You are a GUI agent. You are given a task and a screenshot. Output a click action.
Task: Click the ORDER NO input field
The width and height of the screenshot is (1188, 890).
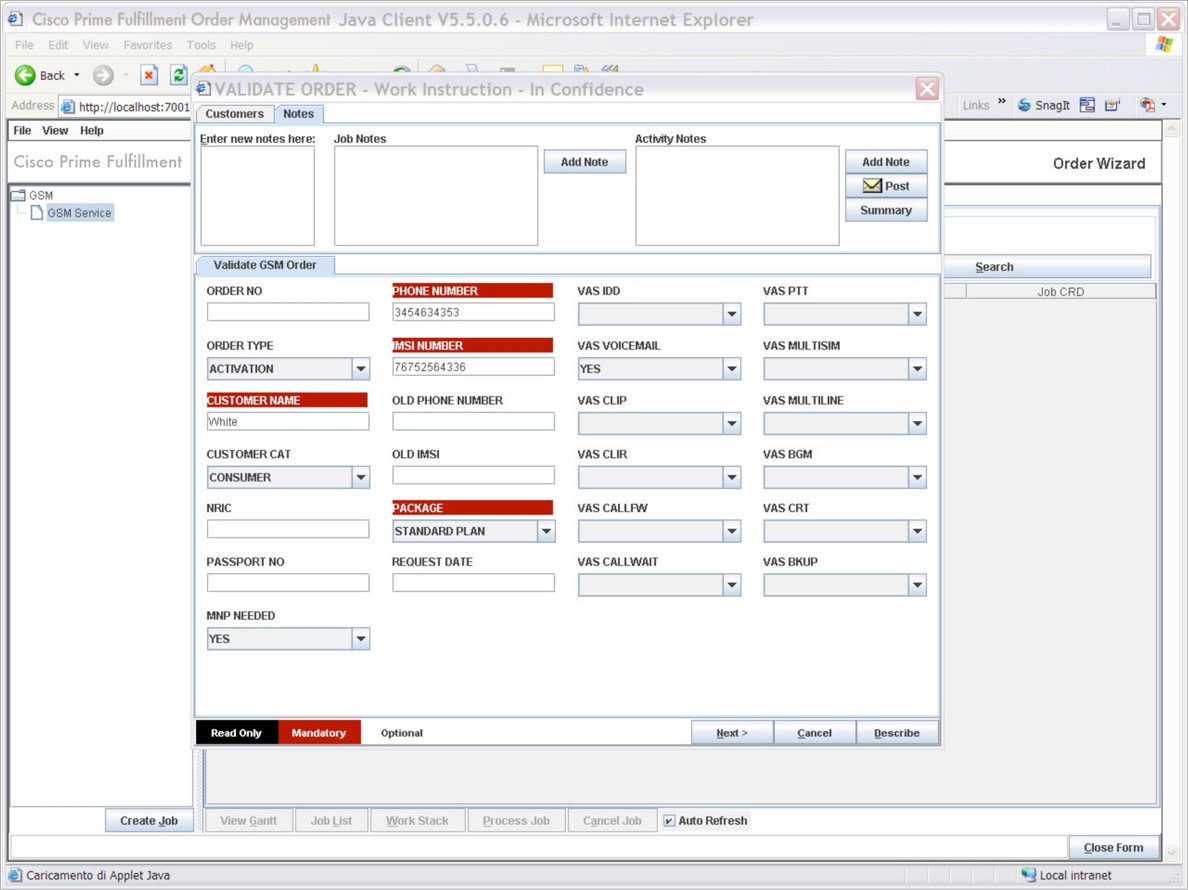(x=288, y=311)
